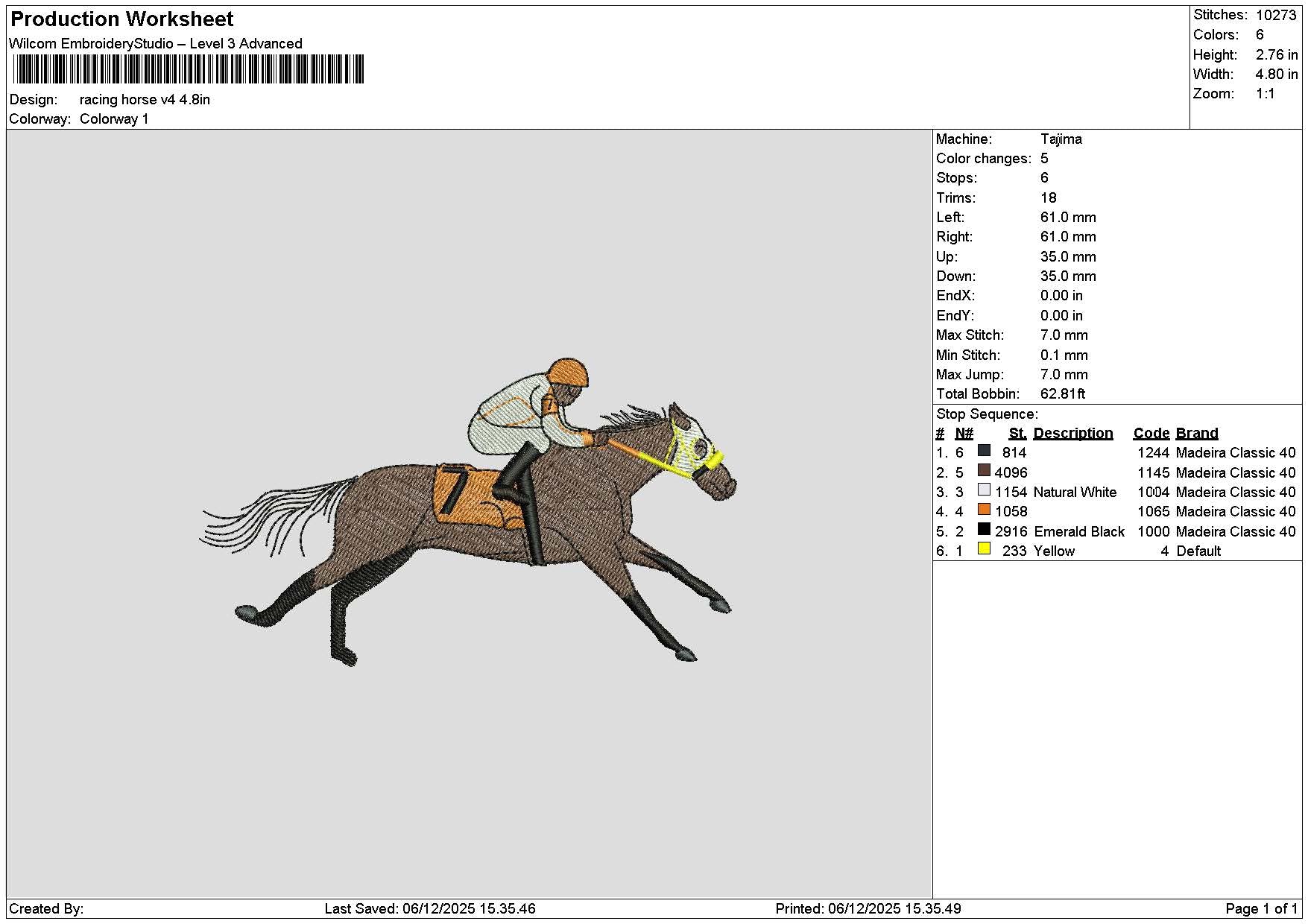This screenshot has height=924, width=1308.
Task: Click the Machine value Tajima
Action: [x=1061, y=139]
